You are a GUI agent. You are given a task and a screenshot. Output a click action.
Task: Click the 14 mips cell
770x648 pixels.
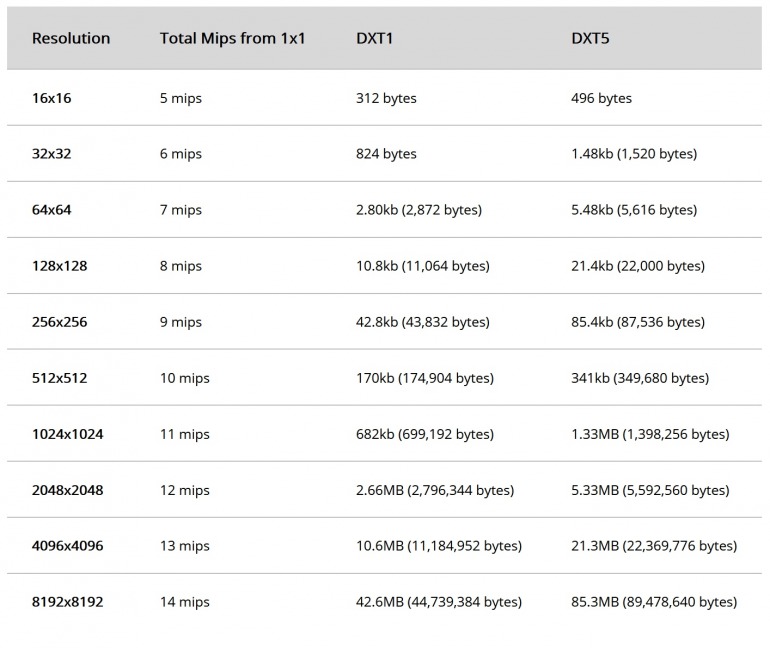(x=185, y=602)
